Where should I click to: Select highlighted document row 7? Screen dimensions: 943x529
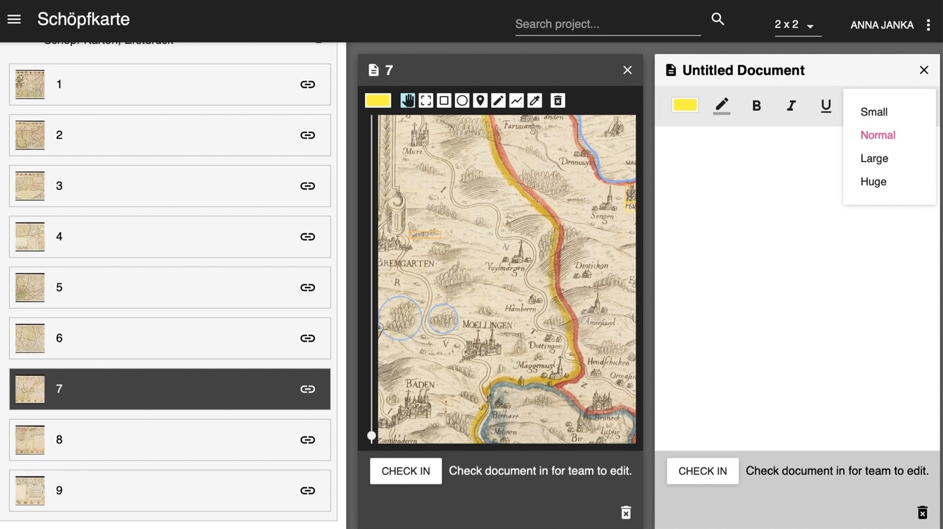point(170,389)
